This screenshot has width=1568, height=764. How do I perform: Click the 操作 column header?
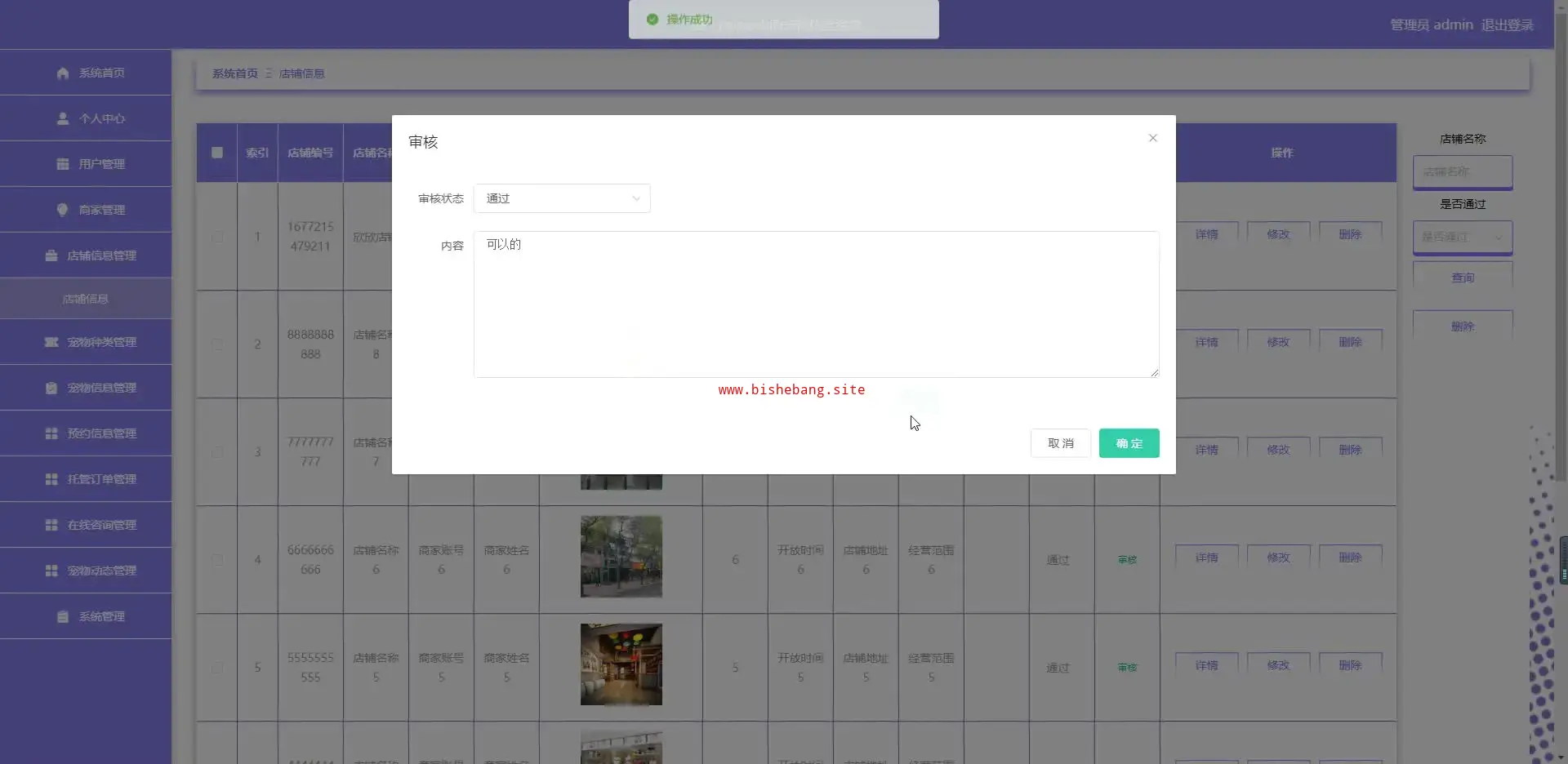pyautogui.click(x=1282, y=153)
